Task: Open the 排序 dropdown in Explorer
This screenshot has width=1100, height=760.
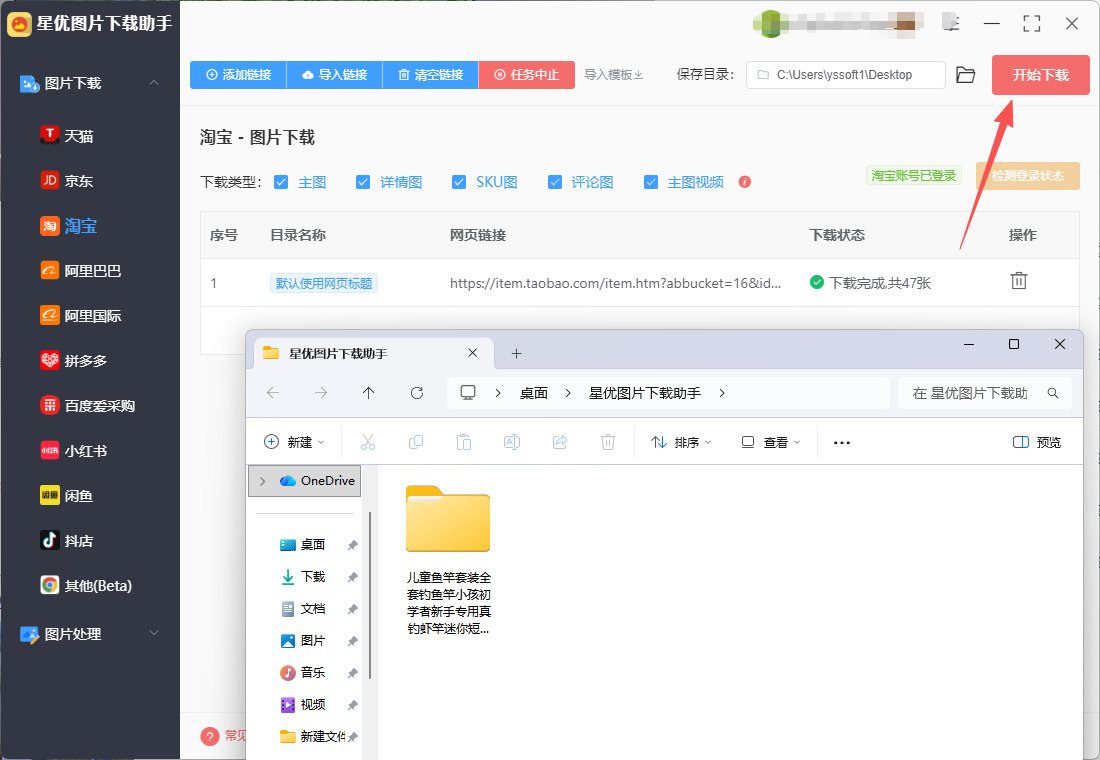Action: click(681, 442)
